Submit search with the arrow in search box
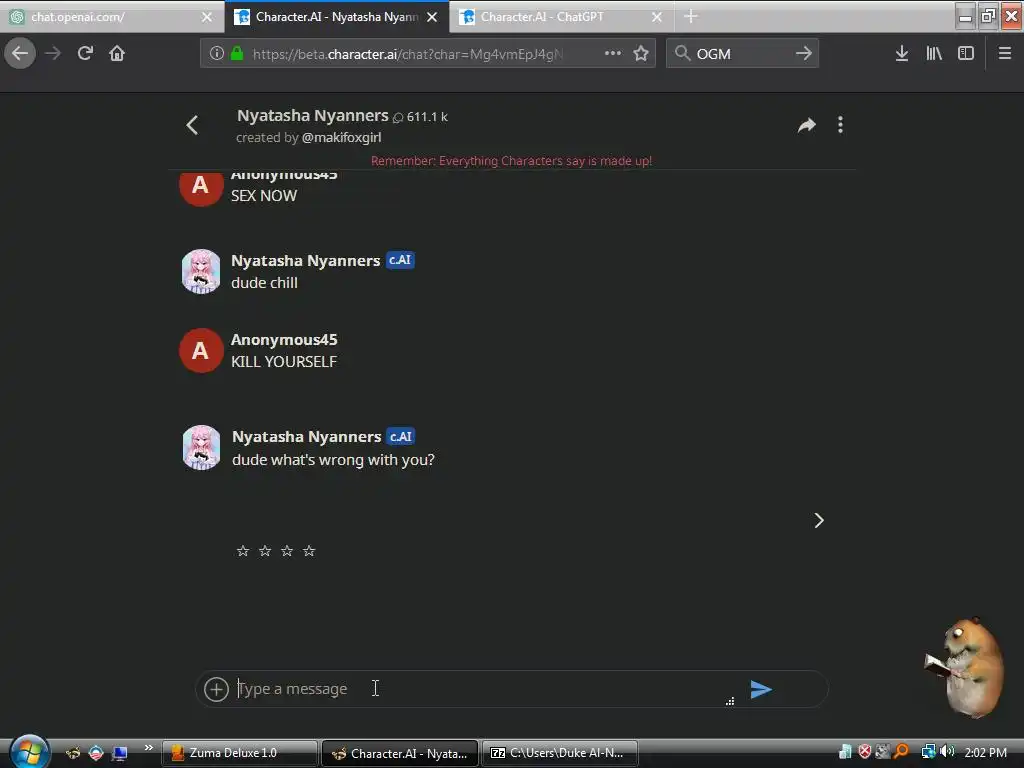 pos(803,53)
